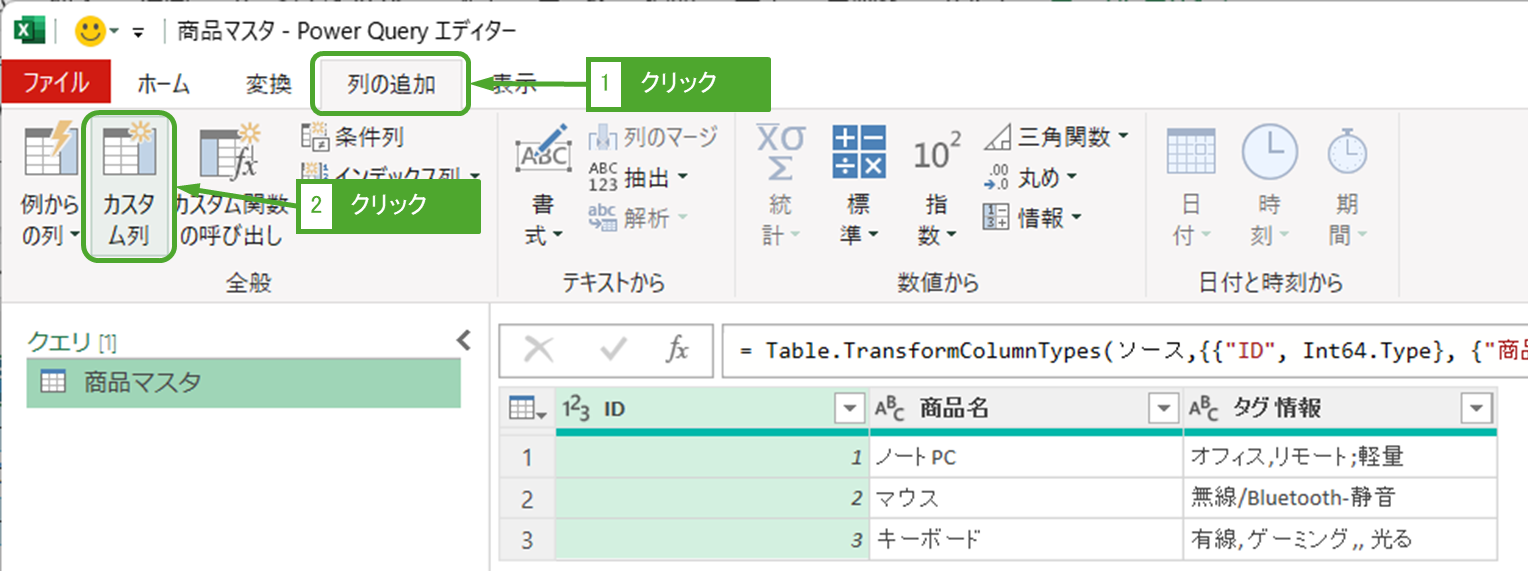Click the Custom Column (カスタム列) icon

[131, 152]
